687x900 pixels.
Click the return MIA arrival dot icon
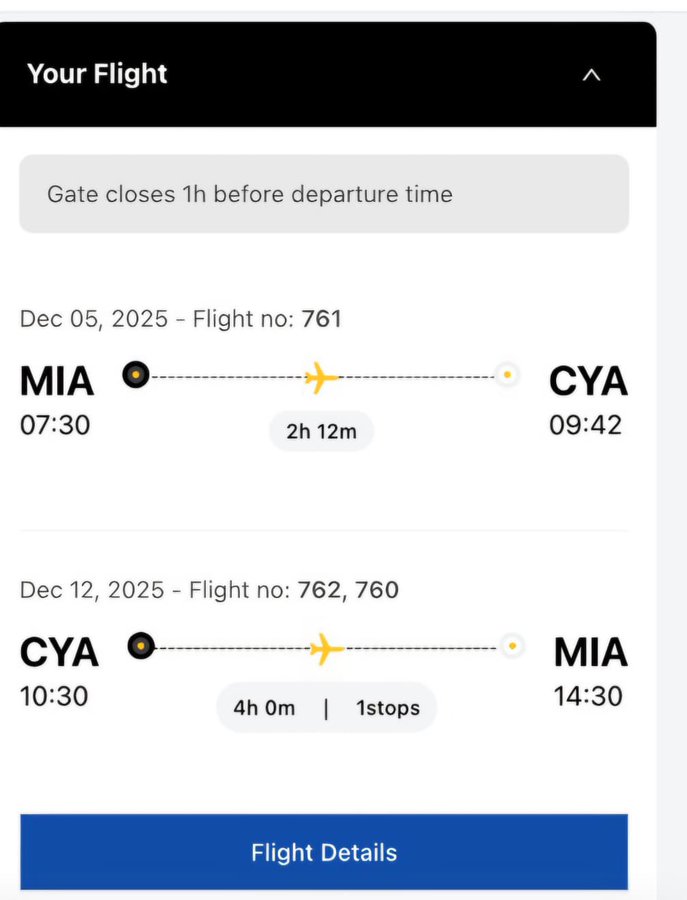tap(511, 647)
